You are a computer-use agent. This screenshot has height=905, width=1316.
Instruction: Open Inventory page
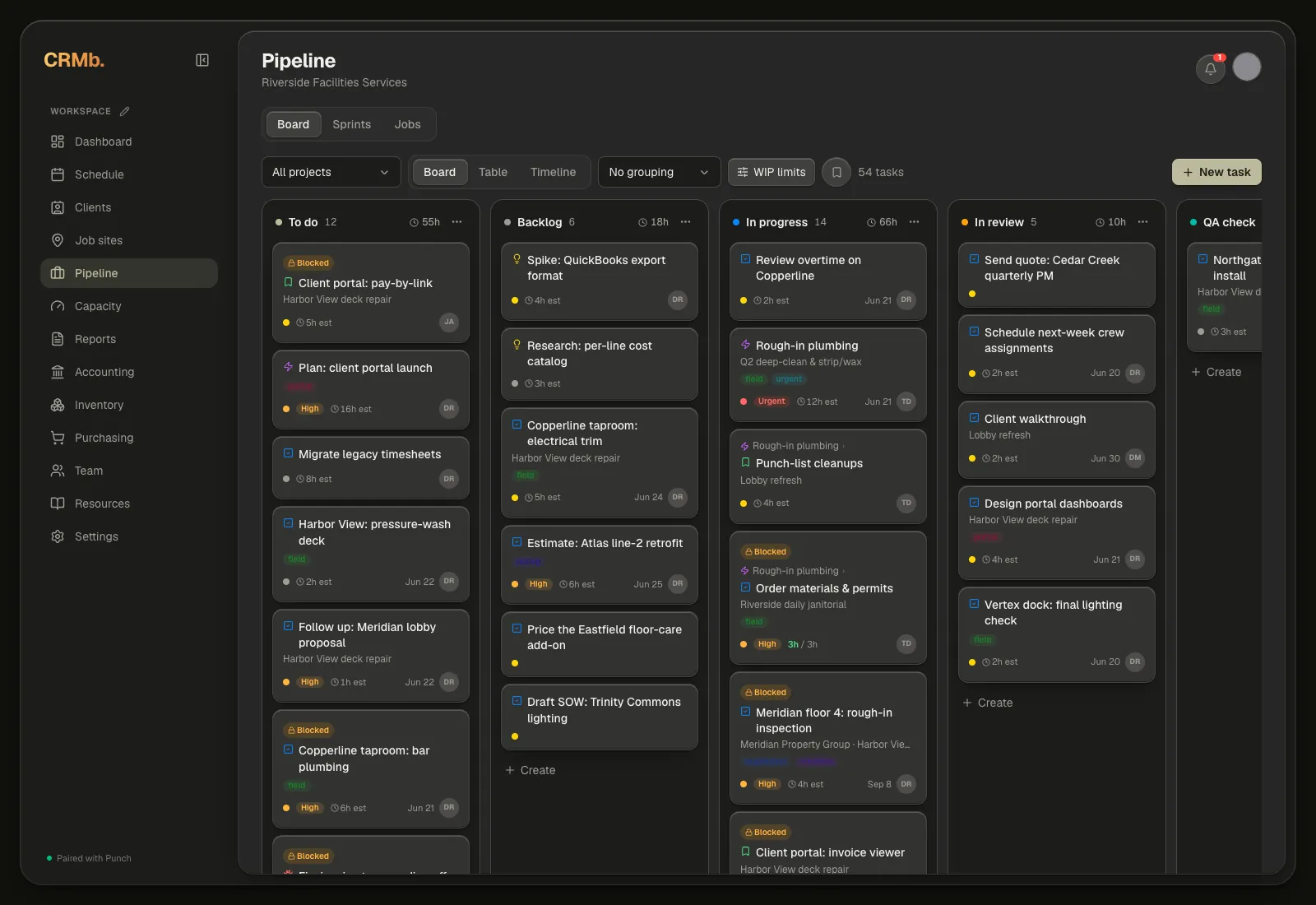click(x=129, y=405)
